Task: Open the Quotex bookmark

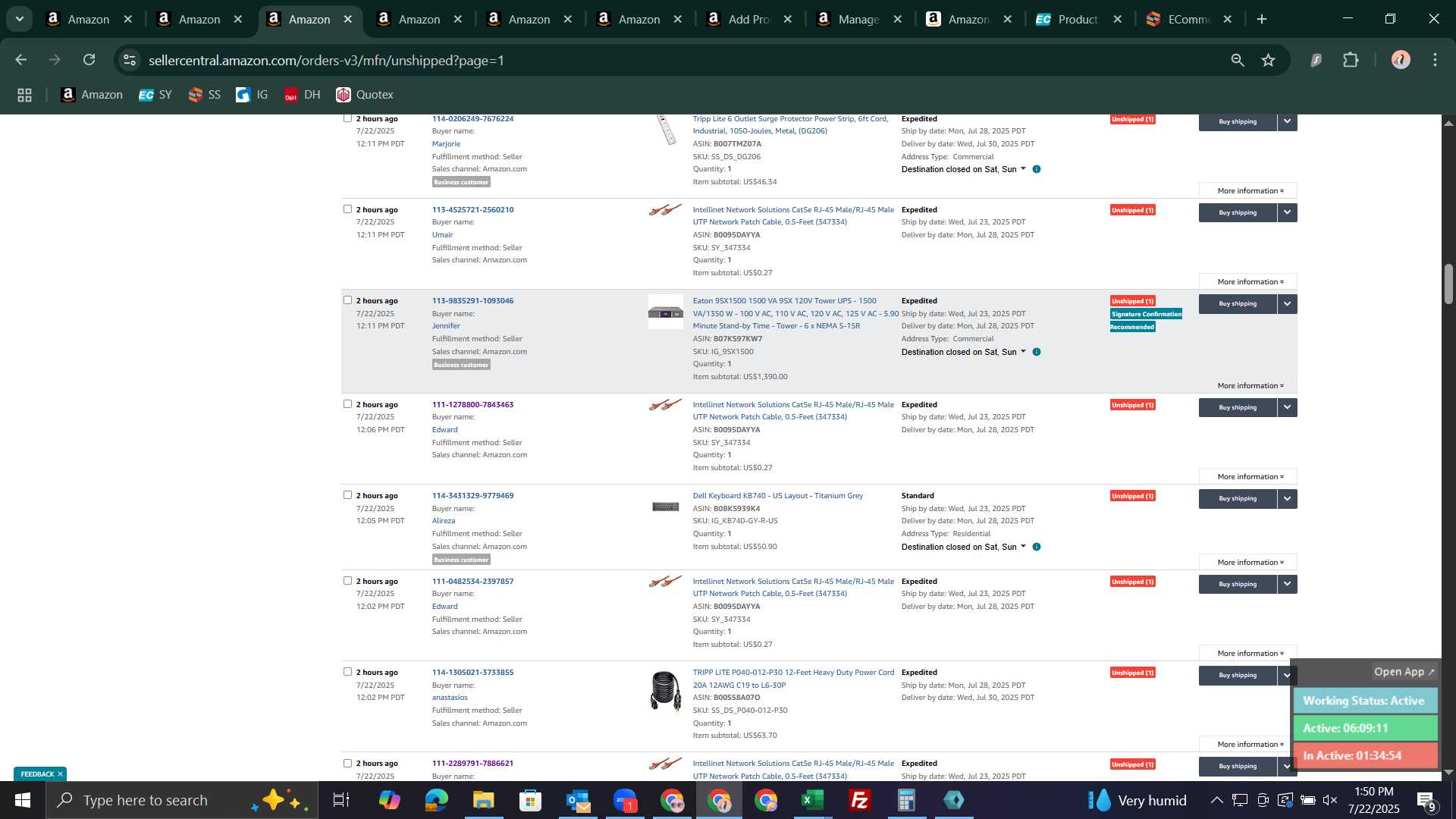Action: click(x=365, y=95)
